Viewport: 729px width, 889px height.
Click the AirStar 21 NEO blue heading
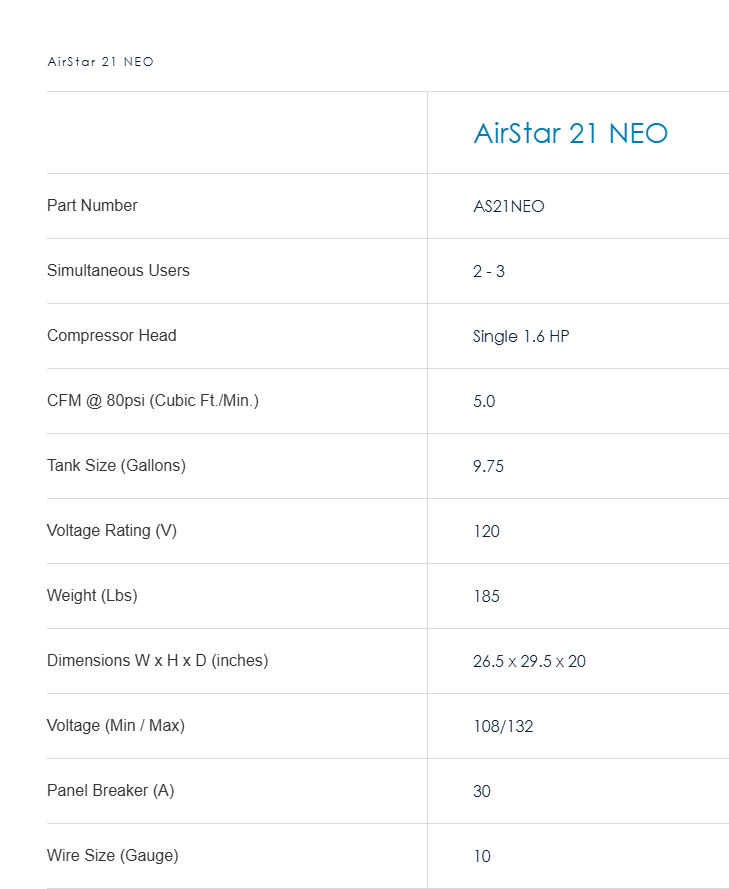pos(570,133)
